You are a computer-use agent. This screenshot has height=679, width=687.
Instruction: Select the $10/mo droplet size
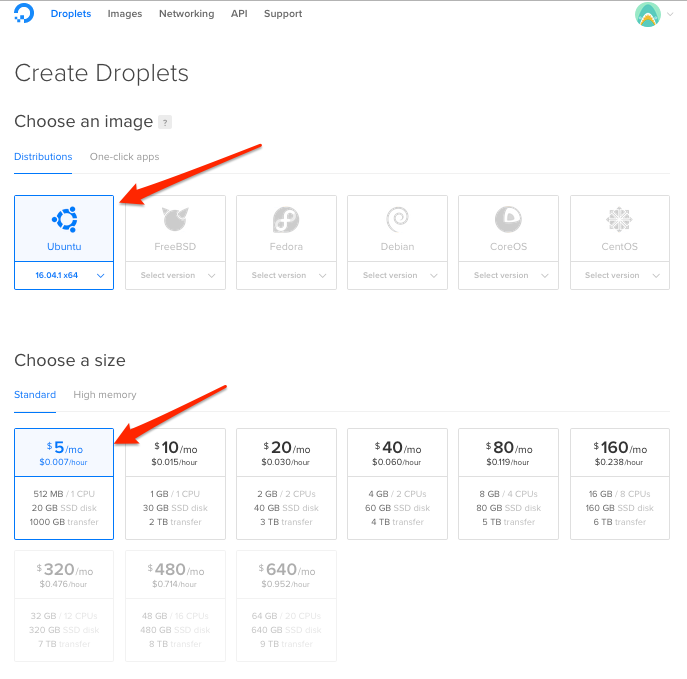click(x=175, y=484)
